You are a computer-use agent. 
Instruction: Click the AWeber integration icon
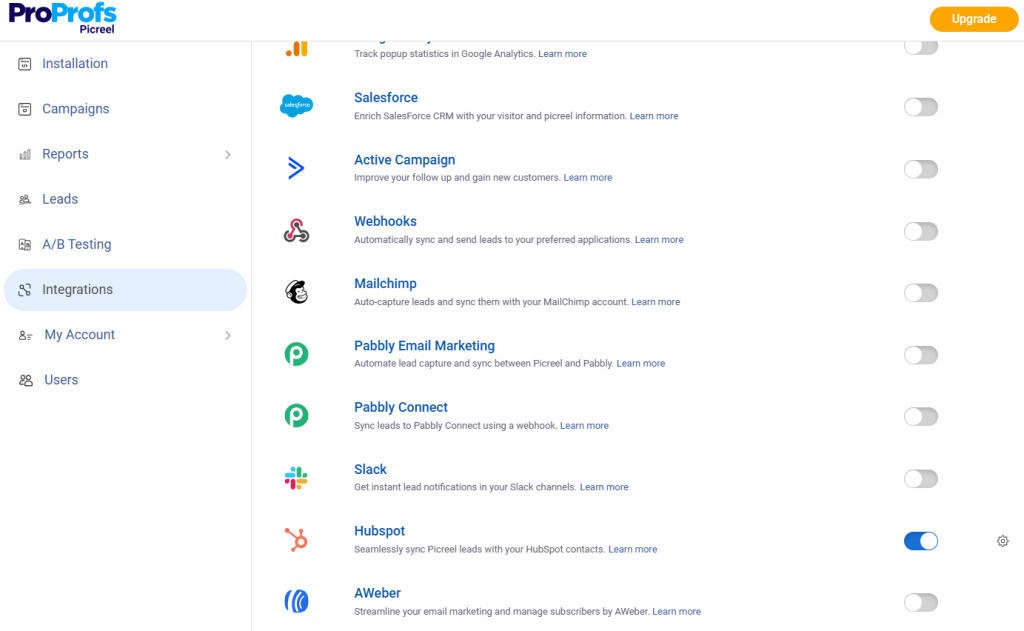(x=296, y=602)
